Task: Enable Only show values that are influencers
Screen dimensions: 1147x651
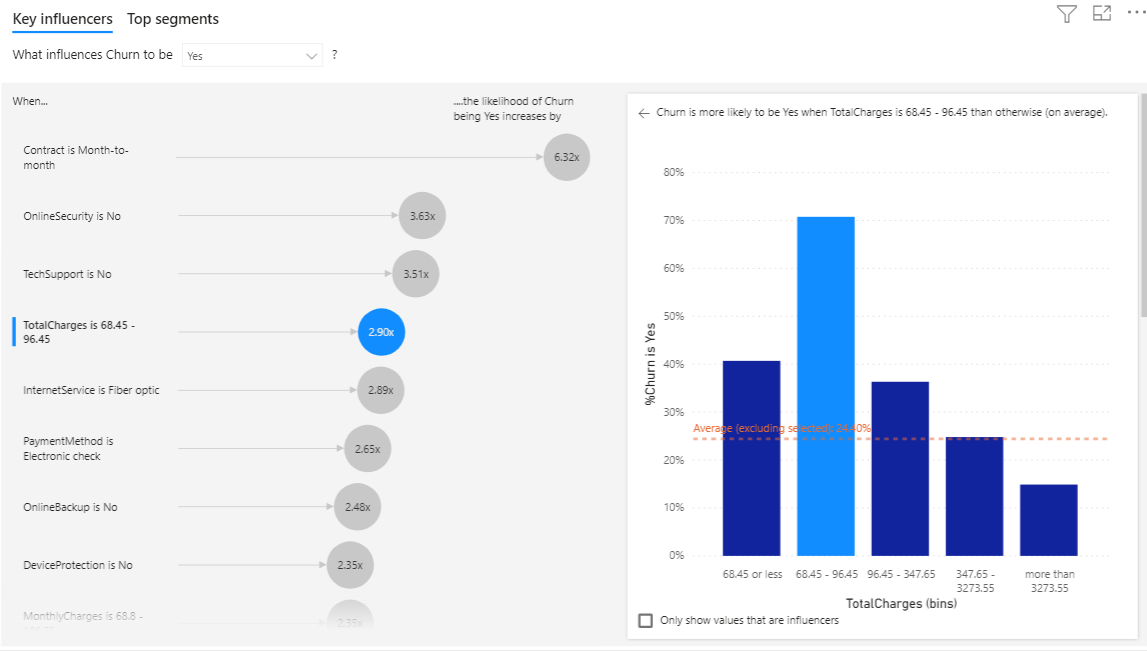Action: click(x=646, y=621)
